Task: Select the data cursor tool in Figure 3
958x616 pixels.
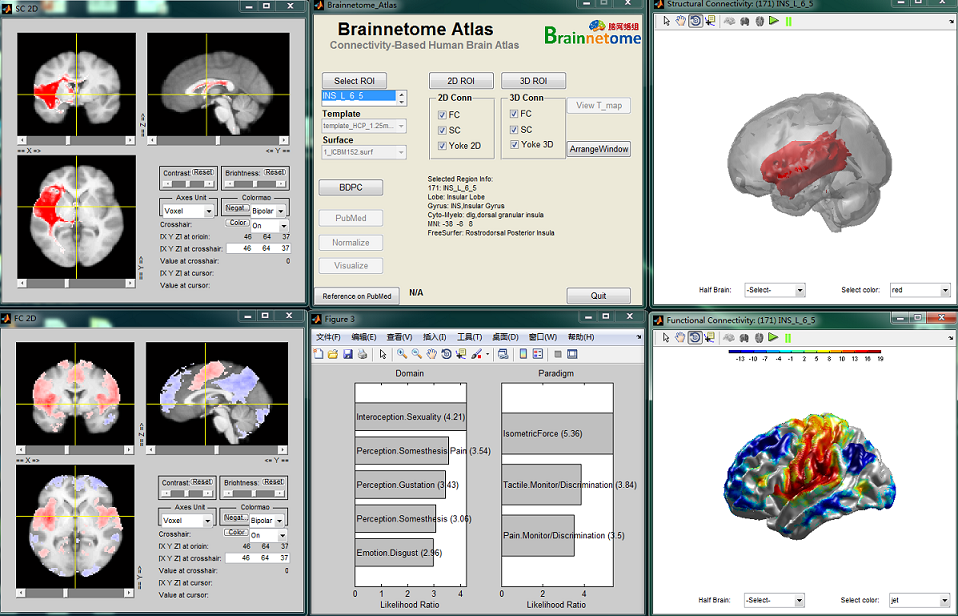Action: pos(459,354)
